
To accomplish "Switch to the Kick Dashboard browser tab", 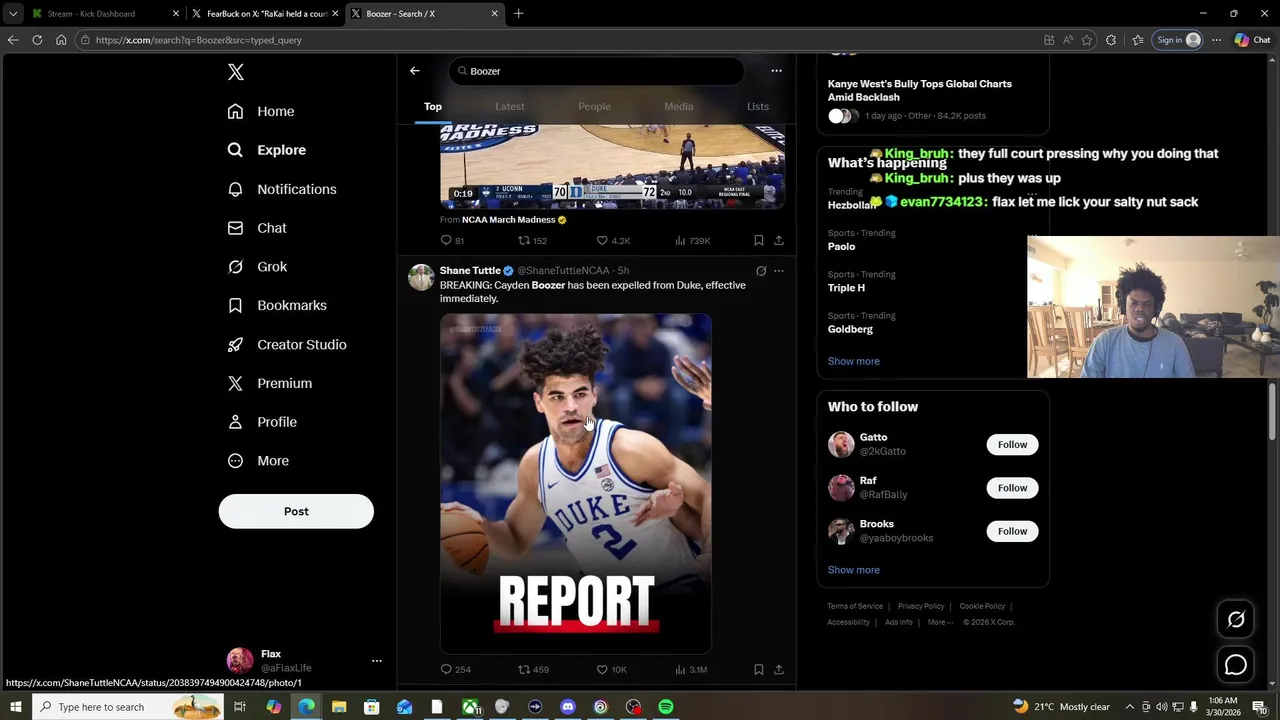I will click(105, 14).
